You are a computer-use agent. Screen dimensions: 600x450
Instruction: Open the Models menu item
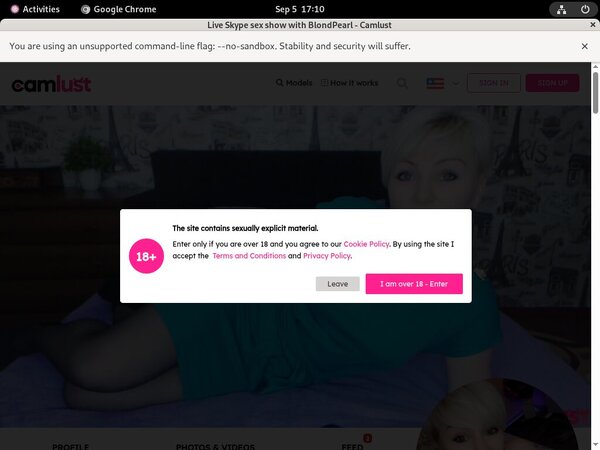(x=294, y=83)
